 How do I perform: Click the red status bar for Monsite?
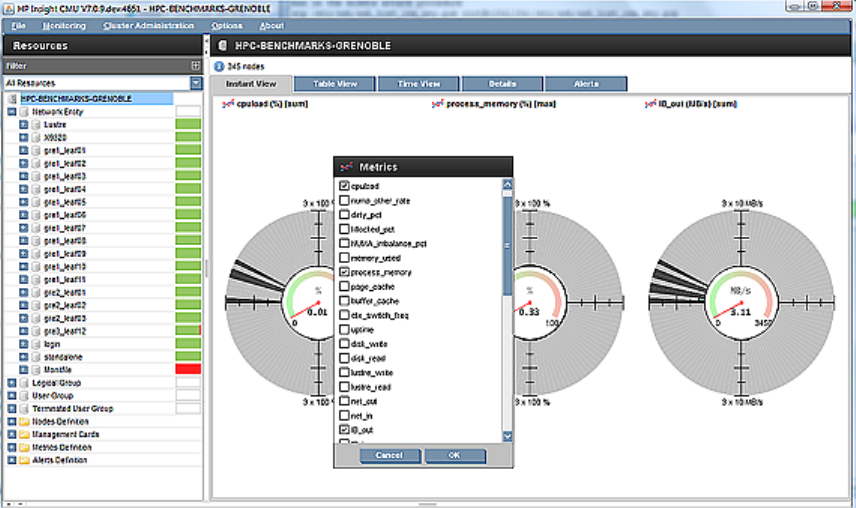point(188,369)
